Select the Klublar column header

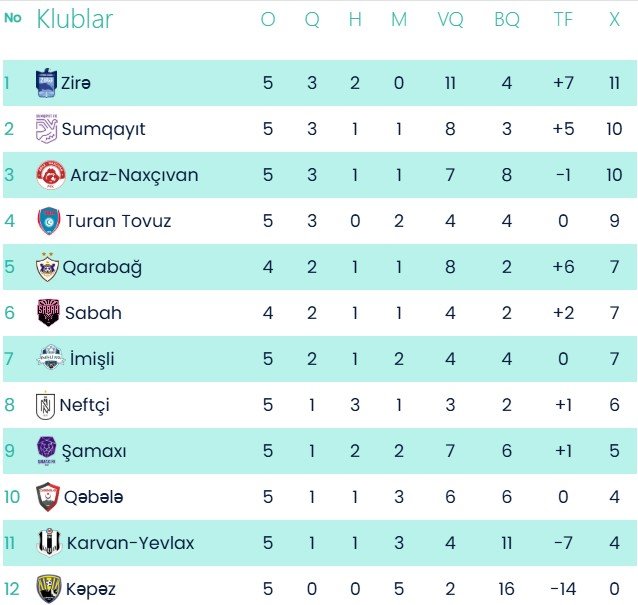tap(74, 19)
